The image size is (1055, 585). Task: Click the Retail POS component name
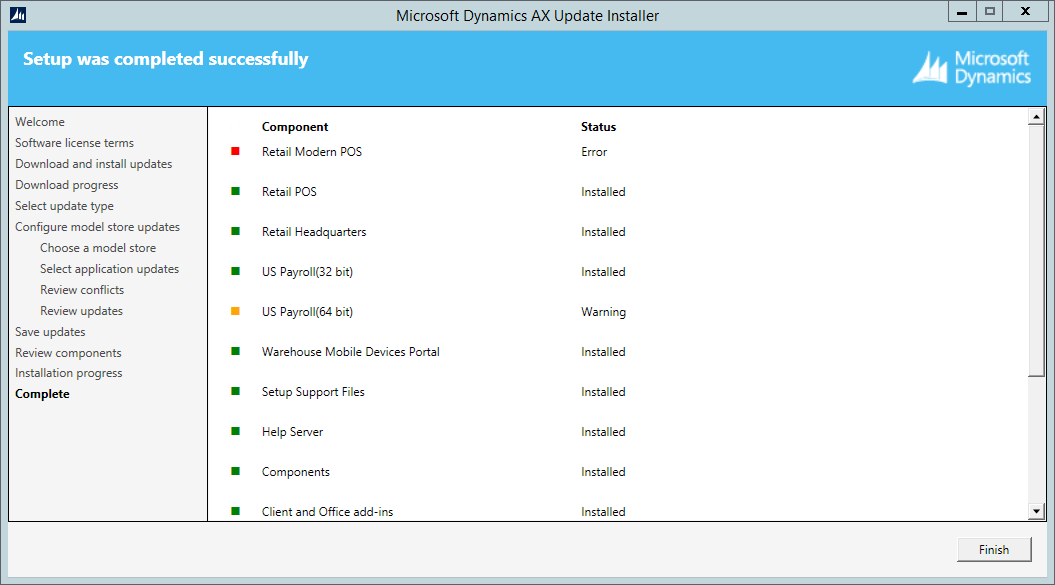coord(289,192)
